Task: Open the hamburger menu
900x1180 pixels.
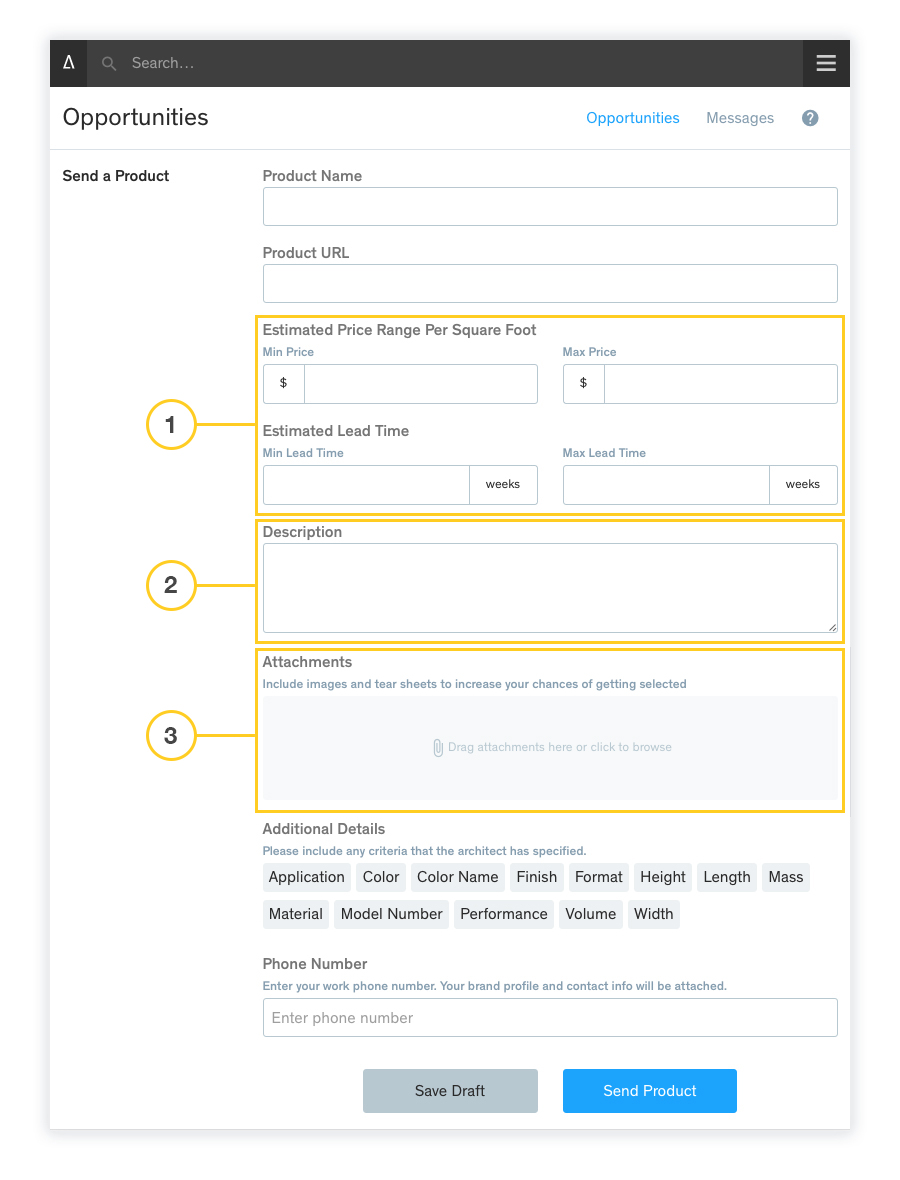Action: [x=826, y=63]
